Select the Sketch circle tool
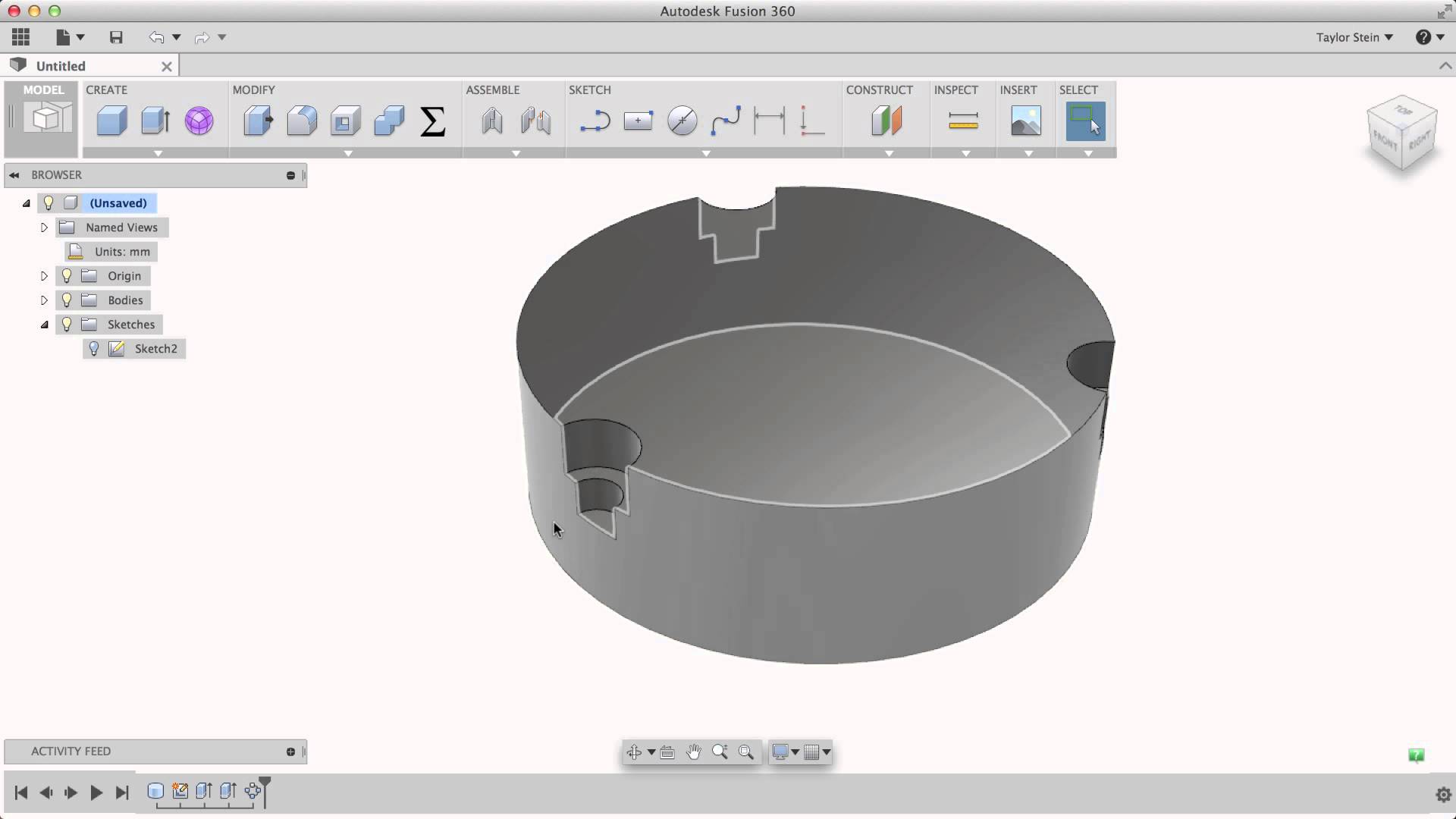 pos(682,120)
